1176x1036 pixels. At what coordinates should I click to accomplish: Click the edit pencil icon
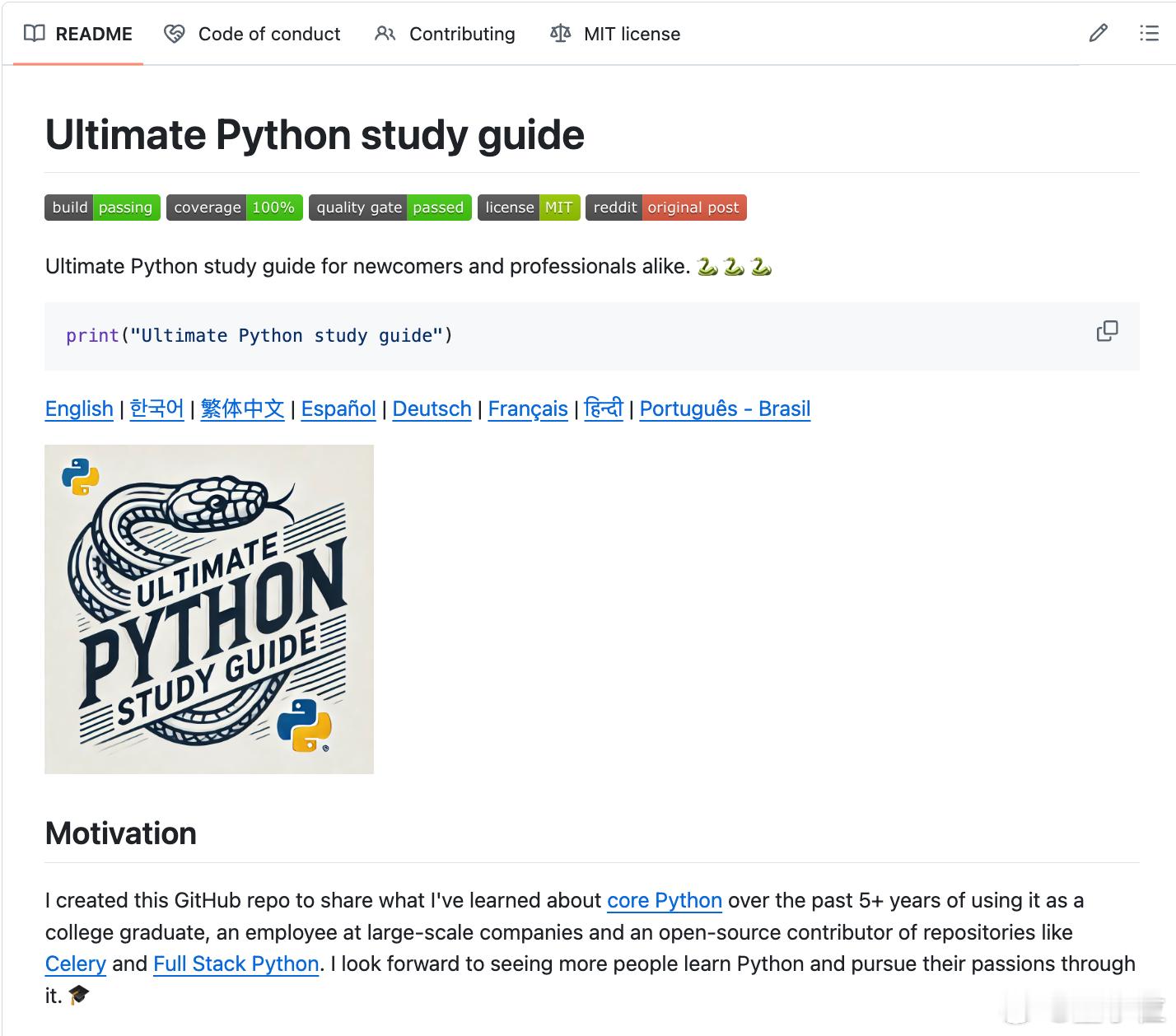click(x=1098, y=33)
